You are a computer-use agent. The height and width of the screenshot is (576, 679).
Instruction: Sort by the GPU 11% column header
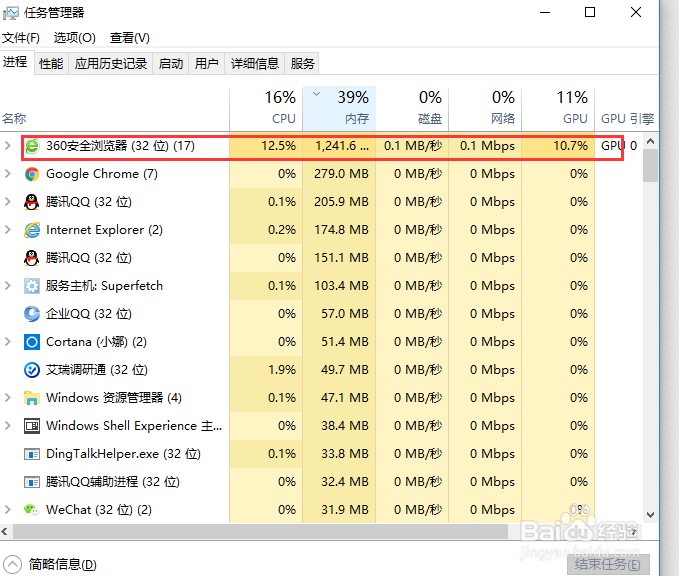(x=558, y=108)
